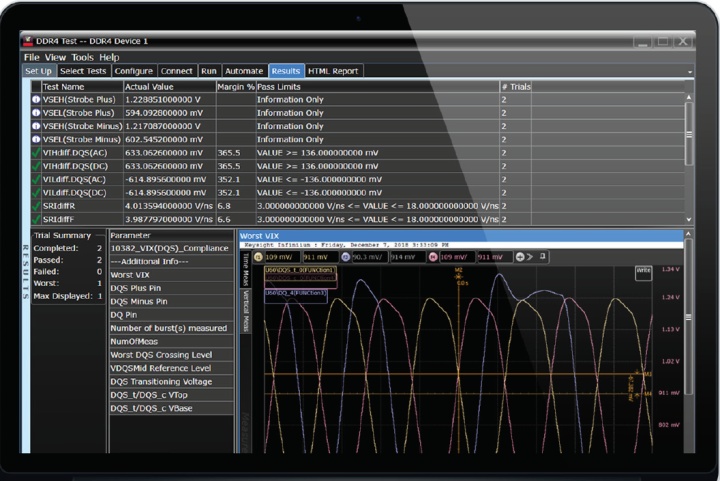Image resolution: width=720 pixels, height=481 pixels.
Task: Select VDQSMid Reference Level row
Action: pyautogui.click(x=171, y=368)
